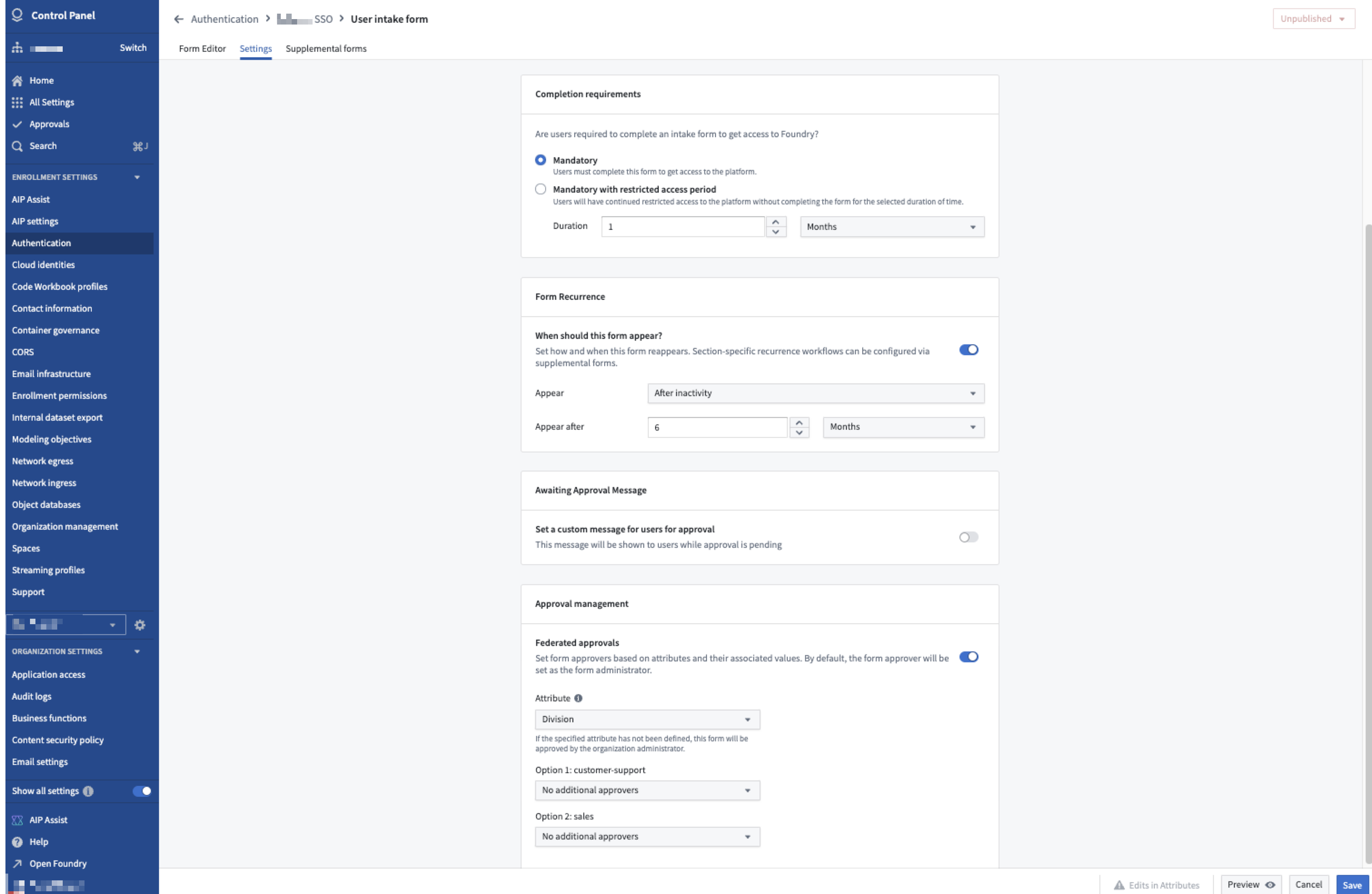Select Mandatory with restricted access period
The image size is (1372, 894).
pyautogui.click(x=540, y=189)
